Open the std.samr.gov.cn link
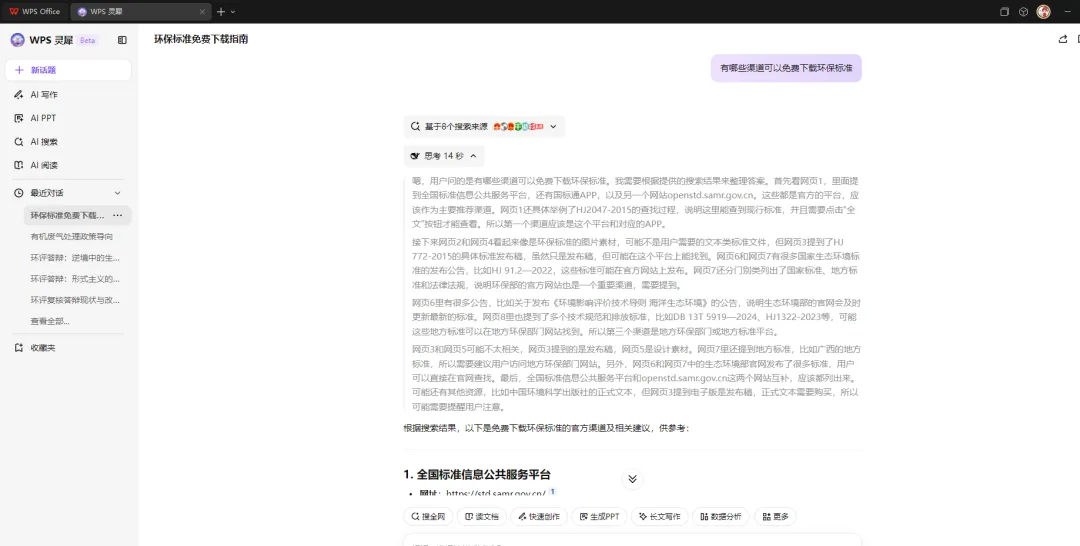Viewport: 1080px width, 546px height. click(496, 493)
